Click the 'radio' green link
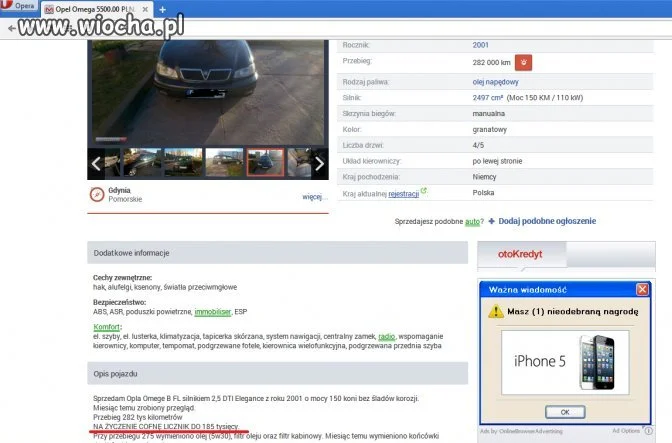The height and width of the screenshot is (443, 672). click(387, 336)
